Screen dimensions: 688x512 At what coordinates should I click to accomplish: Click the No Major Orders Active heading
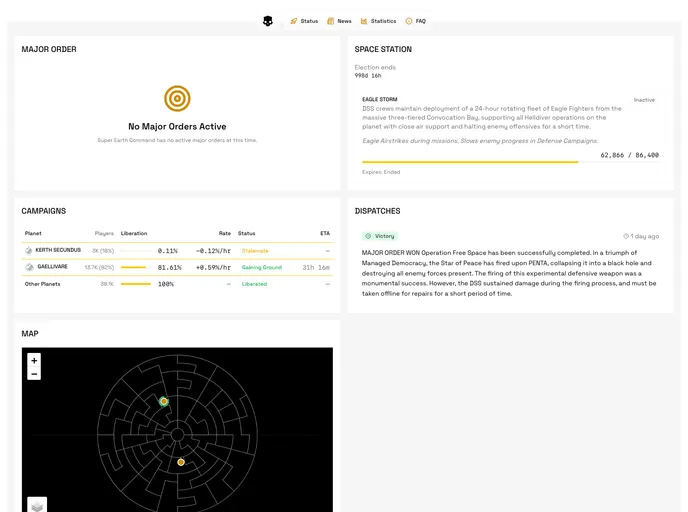[x=177, y=126]
